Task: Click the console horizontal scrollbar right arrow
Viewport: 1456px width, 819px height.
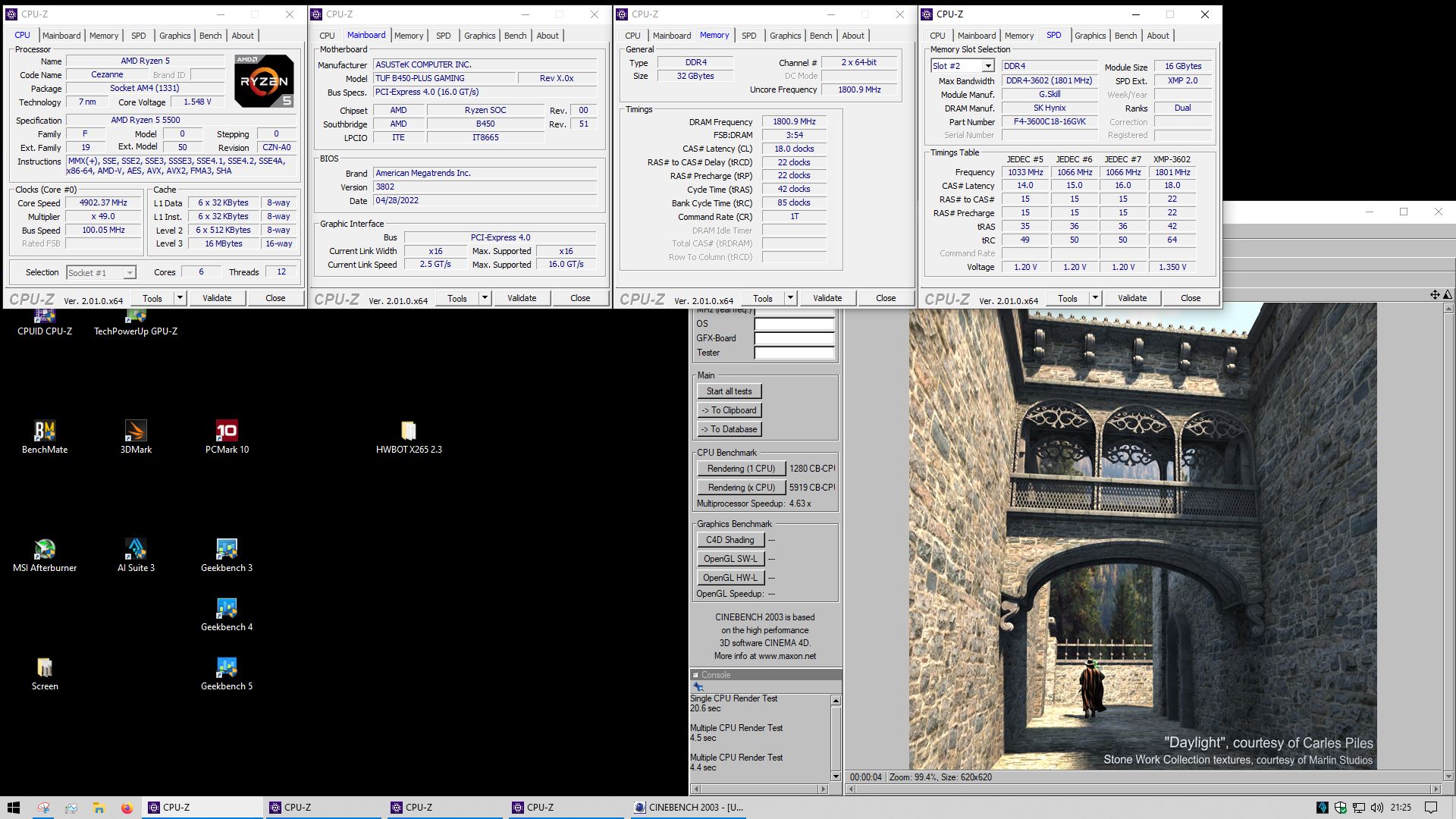Action: point(824,789)
